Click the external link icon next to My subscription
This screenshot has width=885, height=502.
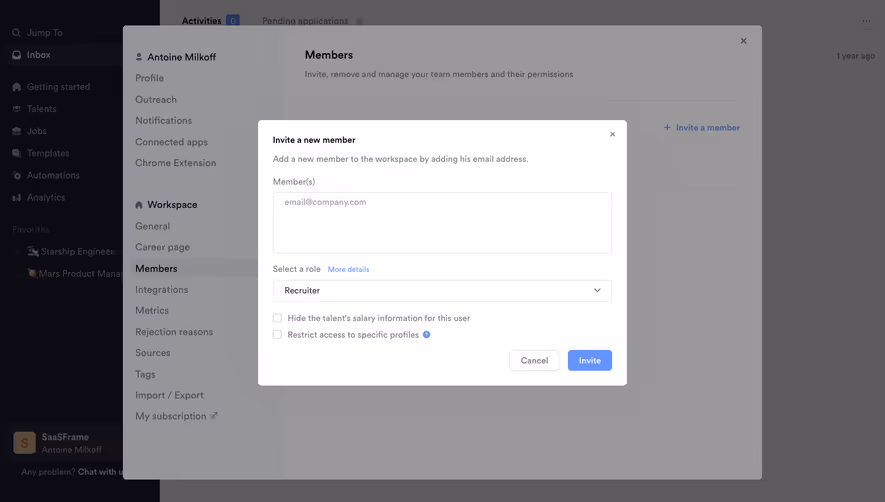[214, 416]
